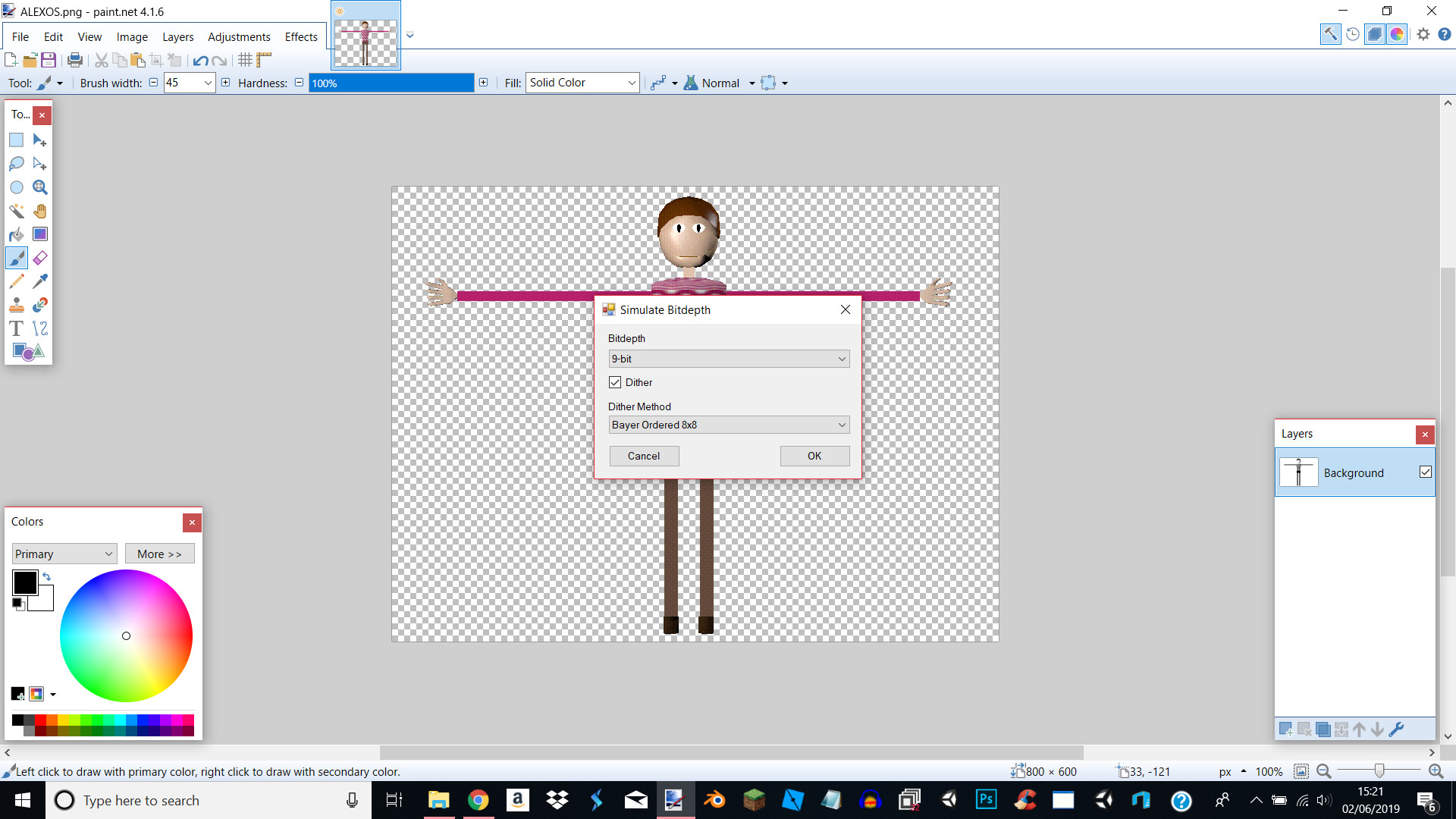
Task: Select the Zoom tool in Tools panel
Action: click(40, 187)
